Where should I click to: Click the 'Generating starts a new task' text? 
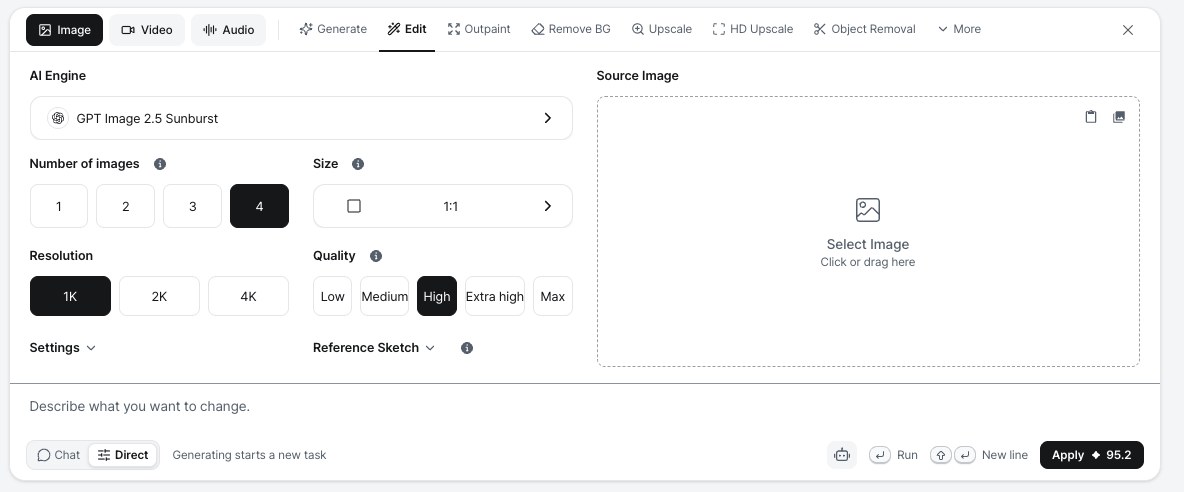pos(249,455)
